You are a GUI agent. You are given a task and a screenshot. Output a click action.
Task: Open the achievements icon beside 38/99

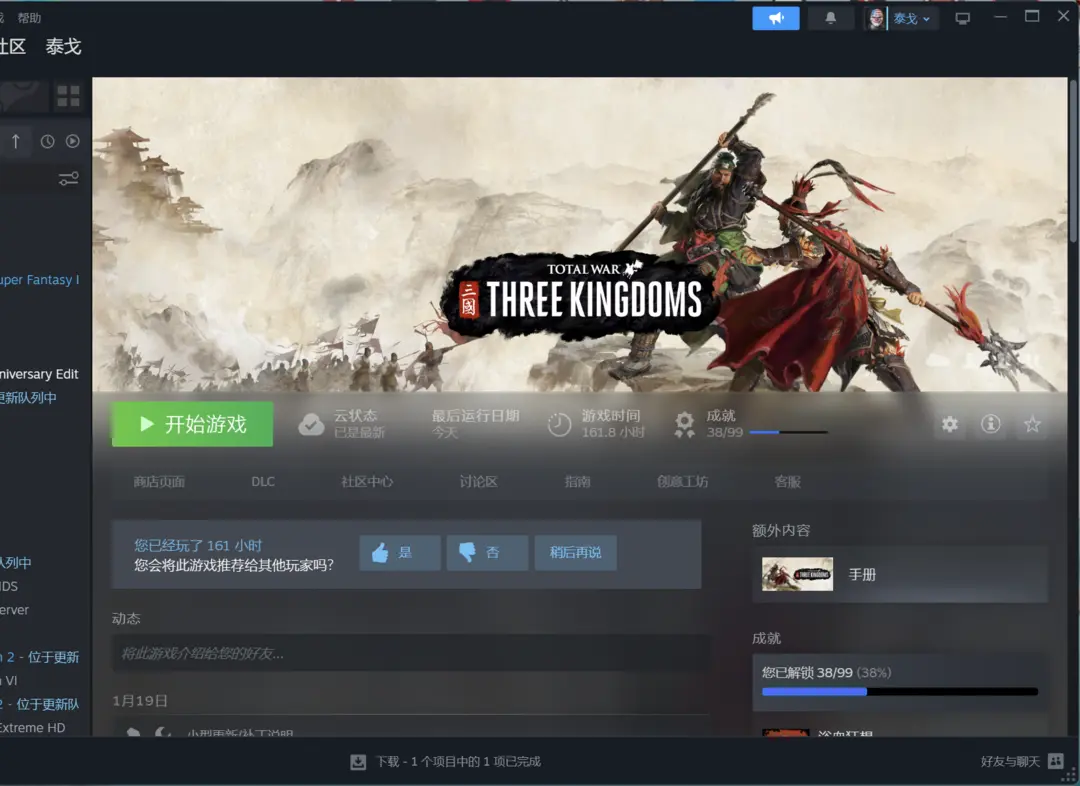click(x=685, y=424)
